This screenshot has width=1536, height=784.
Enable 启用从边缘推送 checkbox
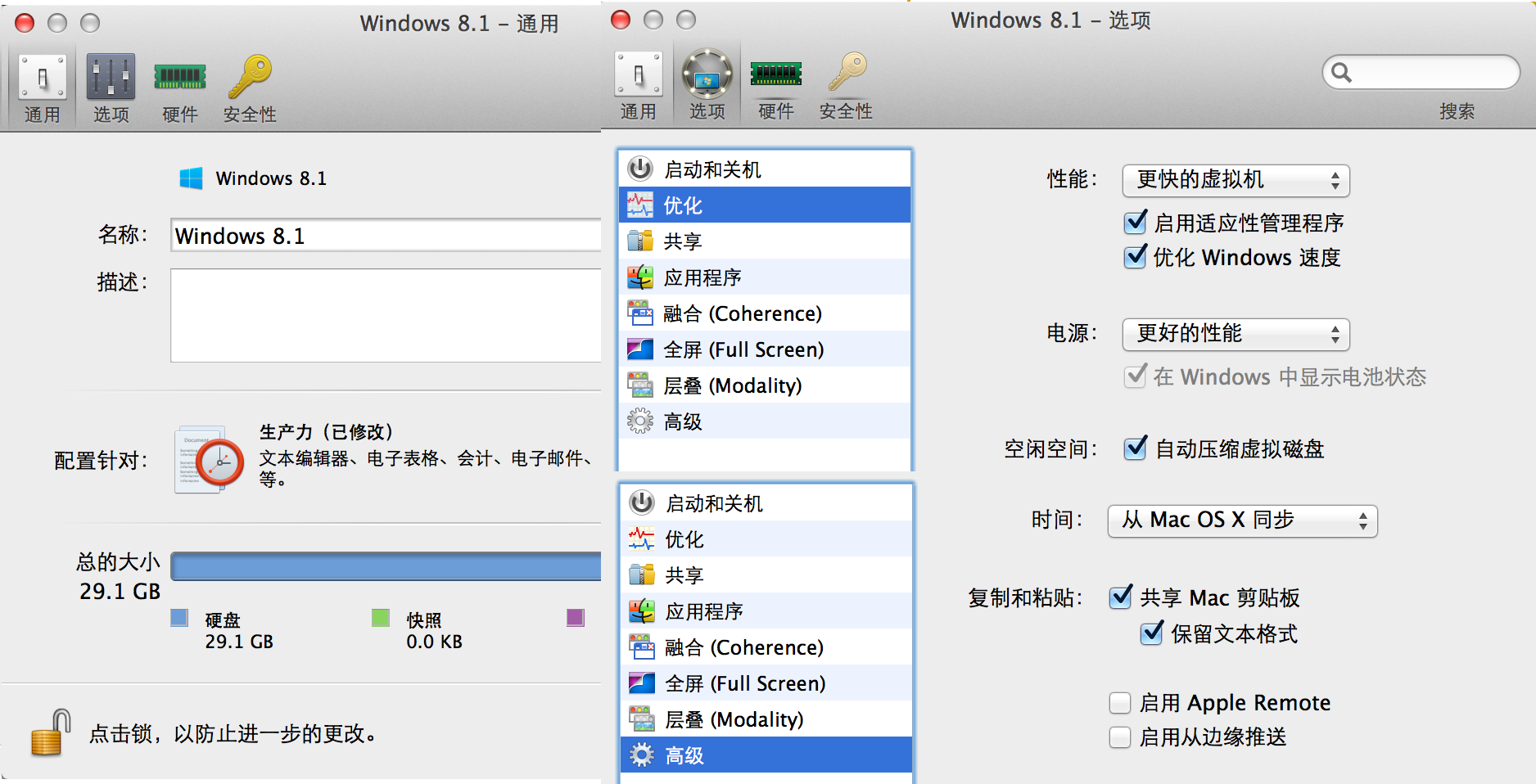[x=1120, y=737]
